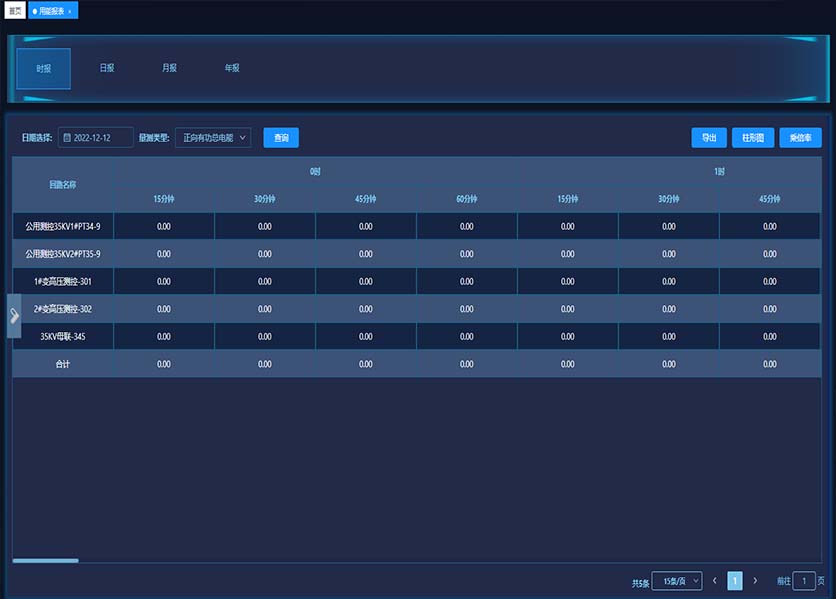Select the 时报 tab
The width and height of the screenshot is (836, 599).
coord(43,69)
